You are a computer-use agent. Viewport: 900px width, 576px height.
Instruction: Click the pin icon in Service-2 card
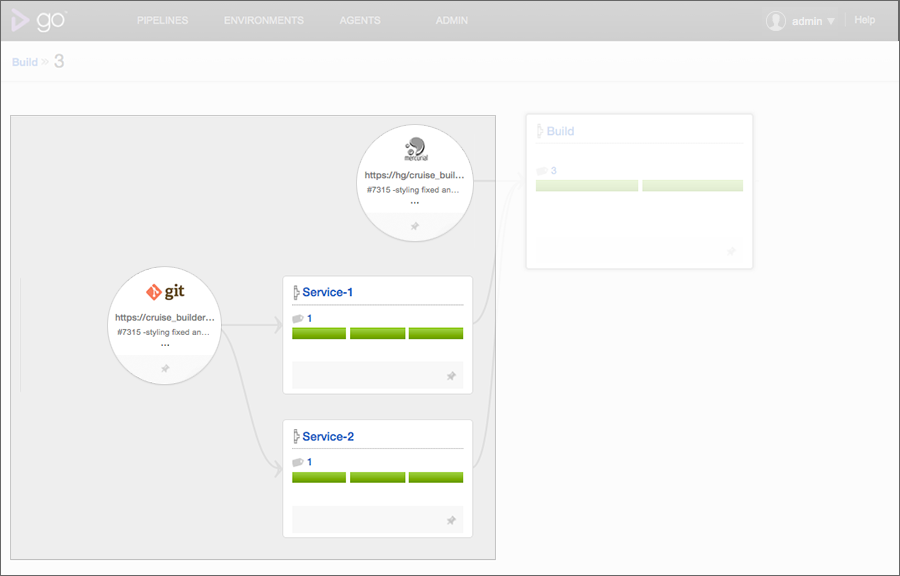[451, 520]
